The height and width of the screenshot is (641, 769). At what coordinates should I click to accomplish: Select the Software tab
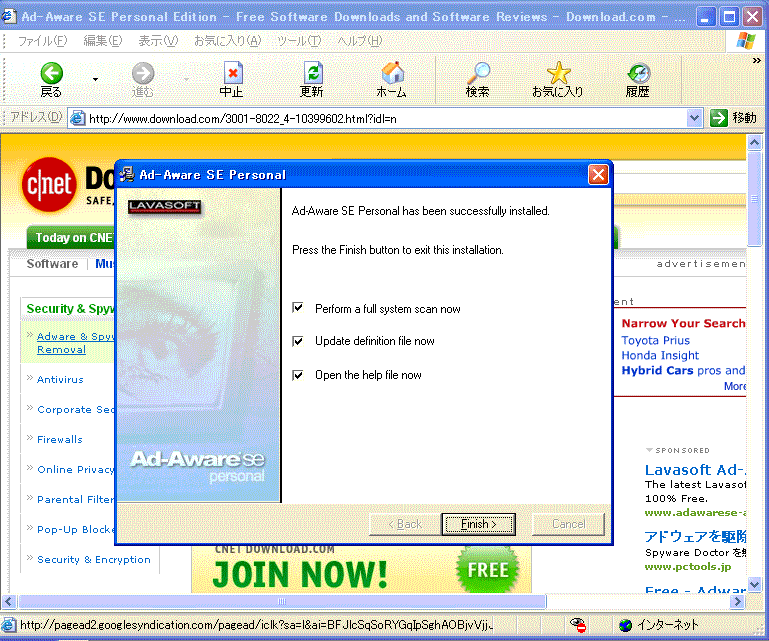(52, 264)
